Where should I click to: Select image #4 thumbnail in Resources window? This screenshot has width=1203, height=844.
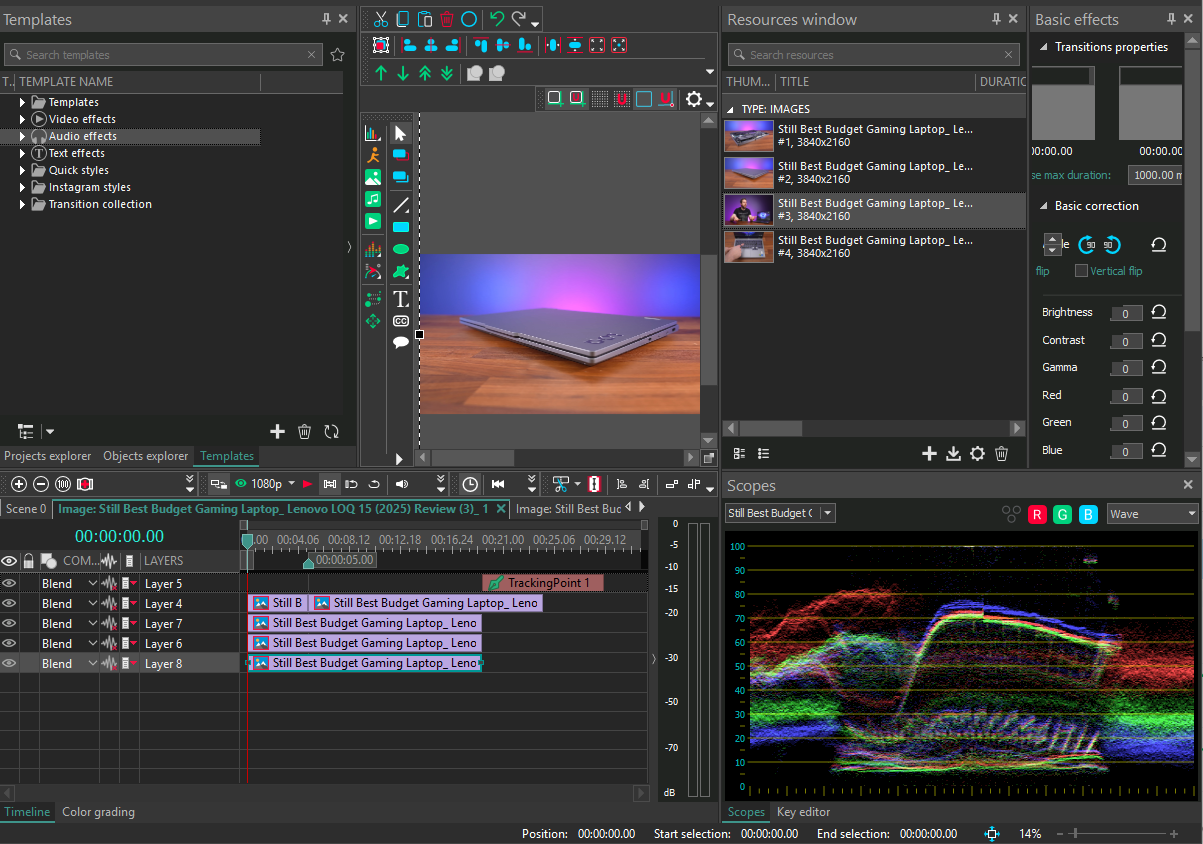click(748, 247)
